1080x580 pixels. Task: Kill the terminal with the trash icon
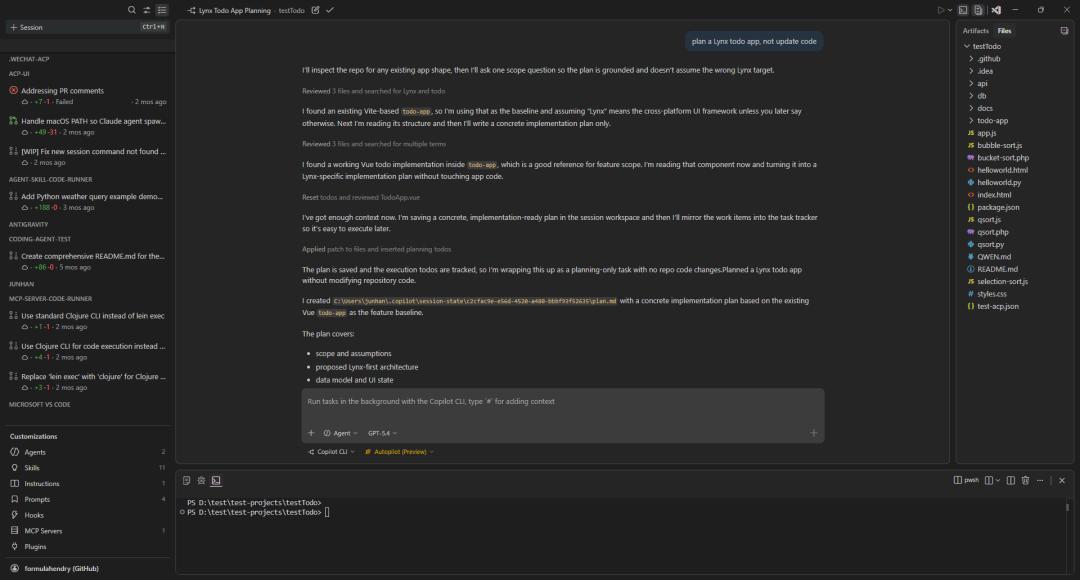[x=1025, y=481]
